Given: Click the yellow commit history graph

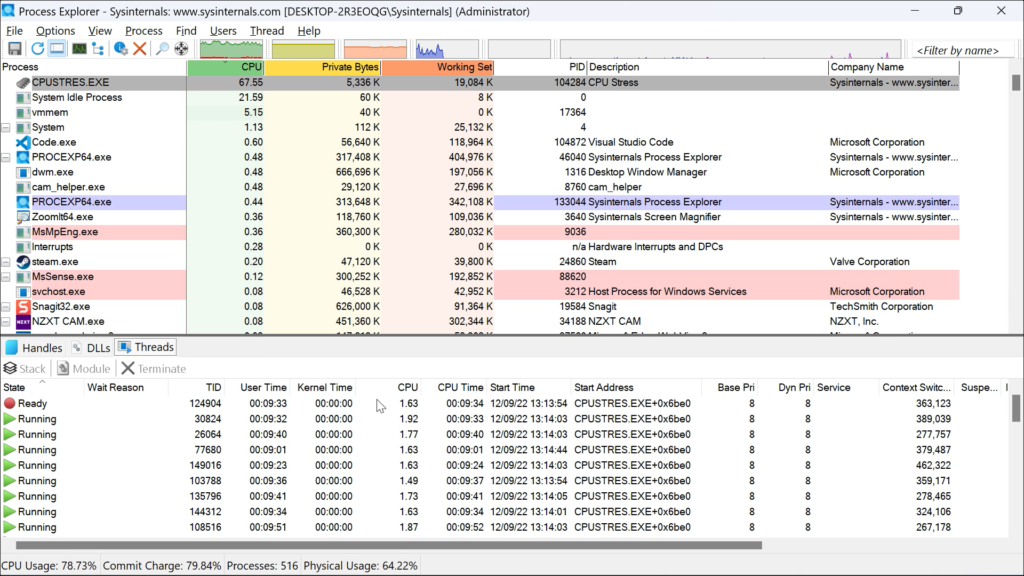Looking at the screenshot, I should [x=303, y=49].
